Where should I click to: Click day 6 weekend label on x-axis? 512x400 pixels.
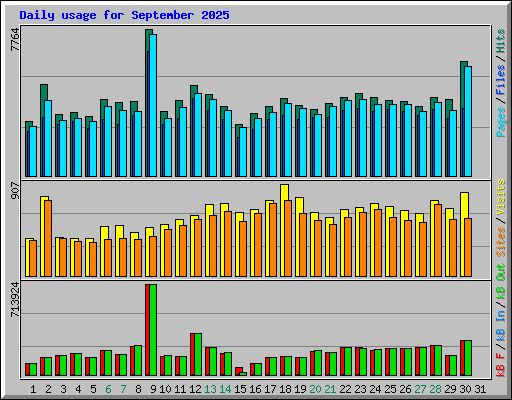click(x=108, y=389)
